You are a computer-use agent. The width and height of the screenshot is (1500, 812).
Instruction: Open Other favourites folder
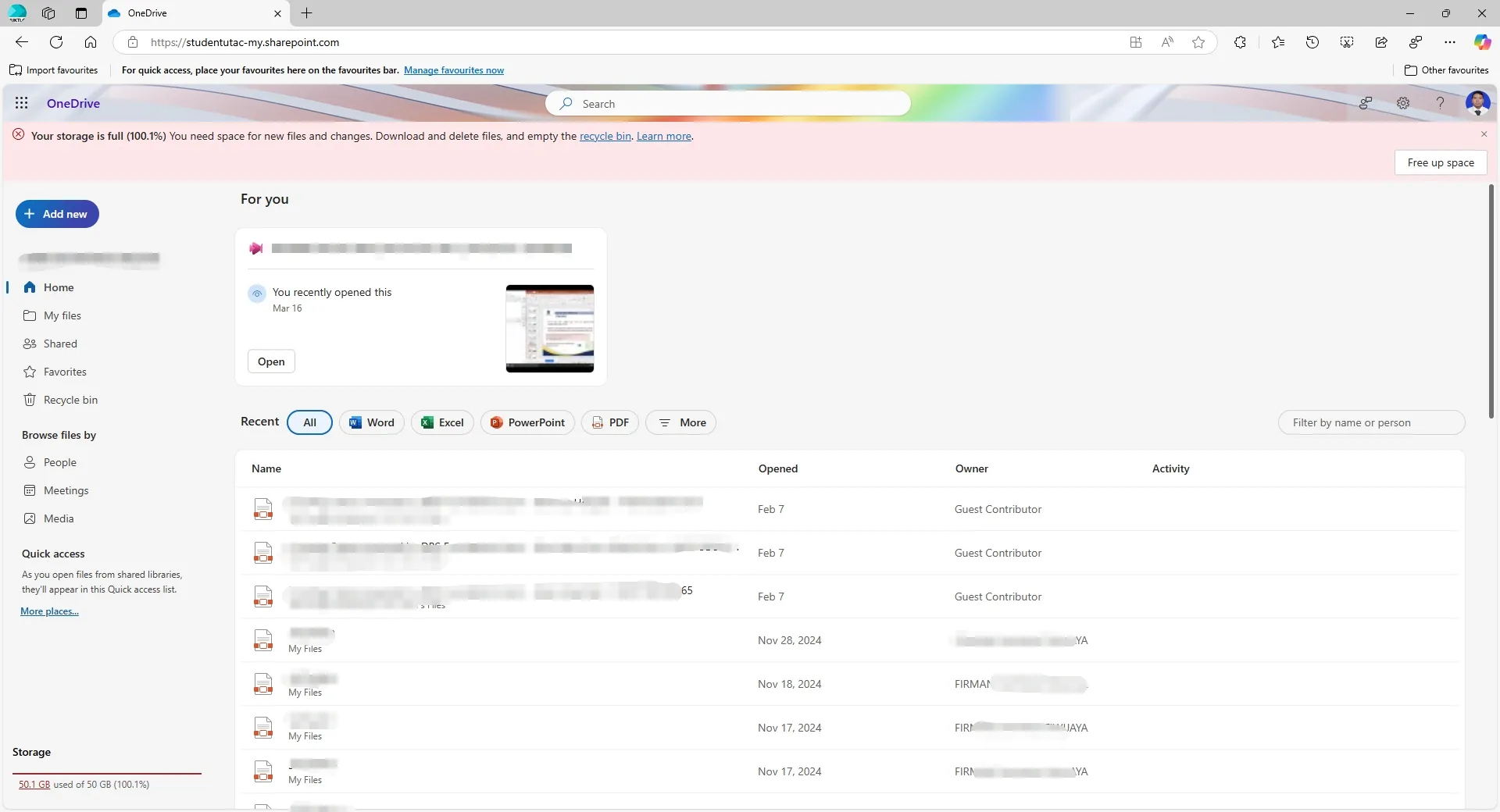tap(1446, 70)
